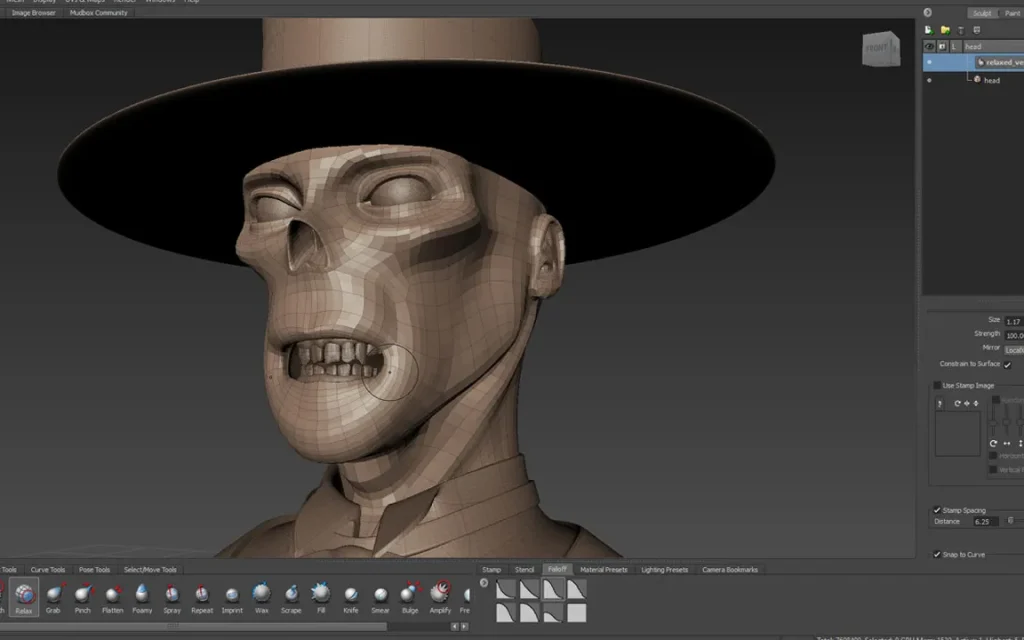Select the Wax sculpt tool

[x=262, y=597]
